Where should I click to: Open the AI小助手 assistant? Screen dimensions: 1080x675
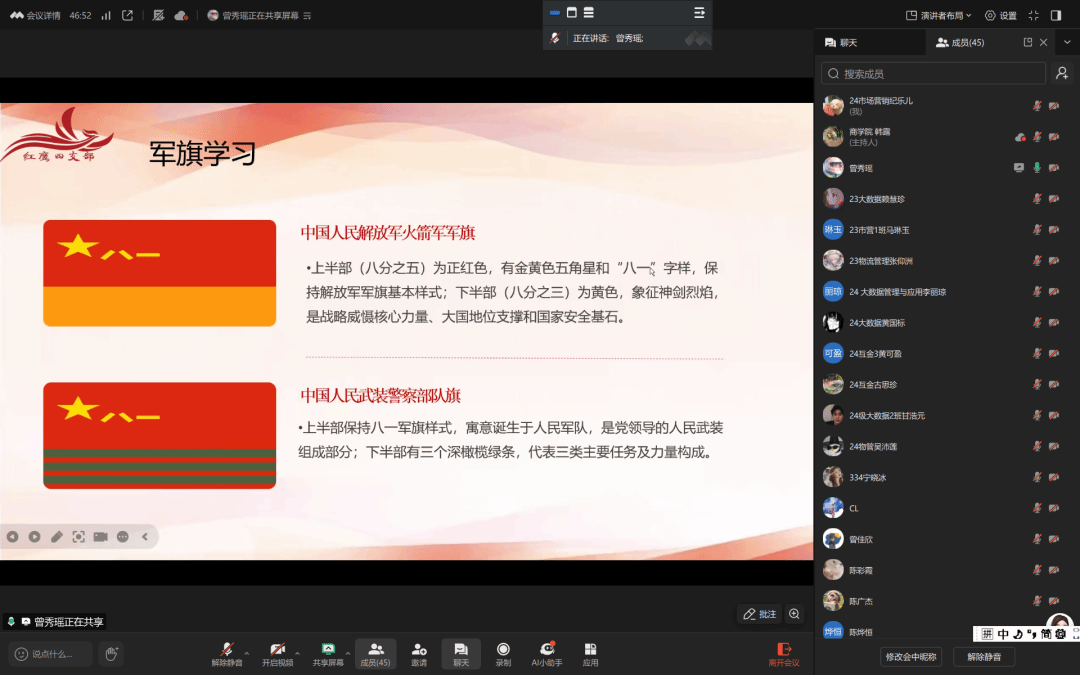pyautogui.click(x=545, y=652)
